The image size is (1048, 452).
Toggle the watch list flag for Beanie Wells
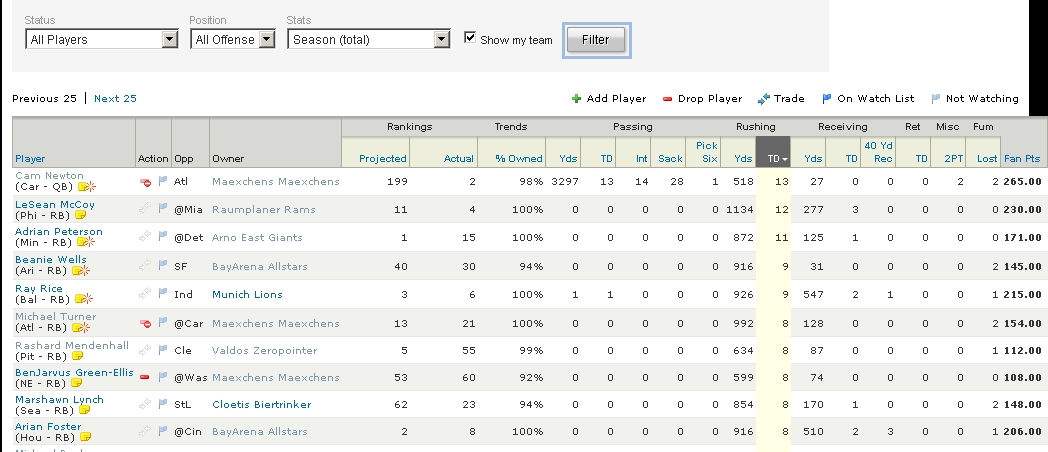click(x=163, y=266)
